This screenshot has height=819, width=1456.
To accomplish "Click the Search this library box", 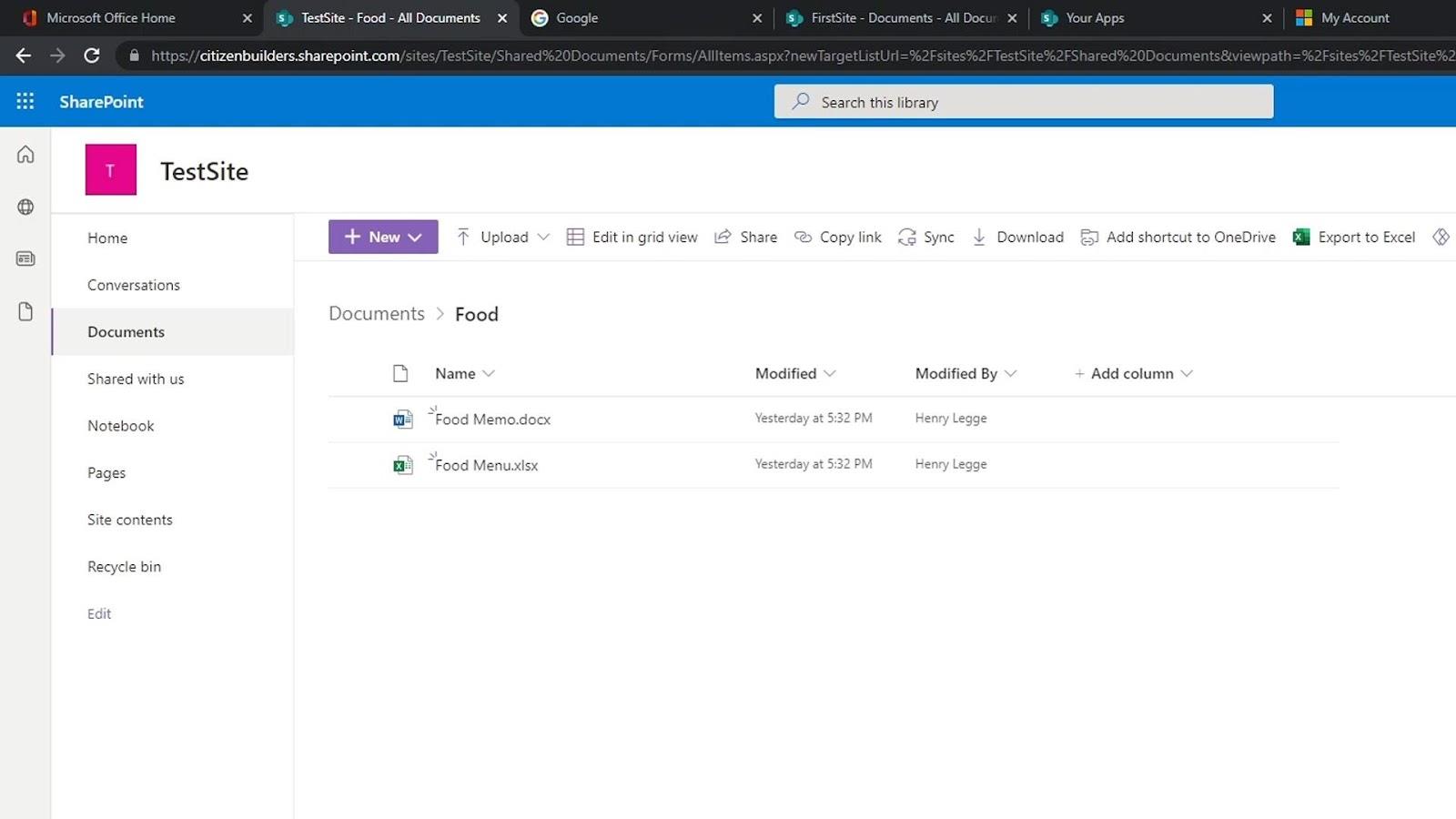I will coord(1024,102).
